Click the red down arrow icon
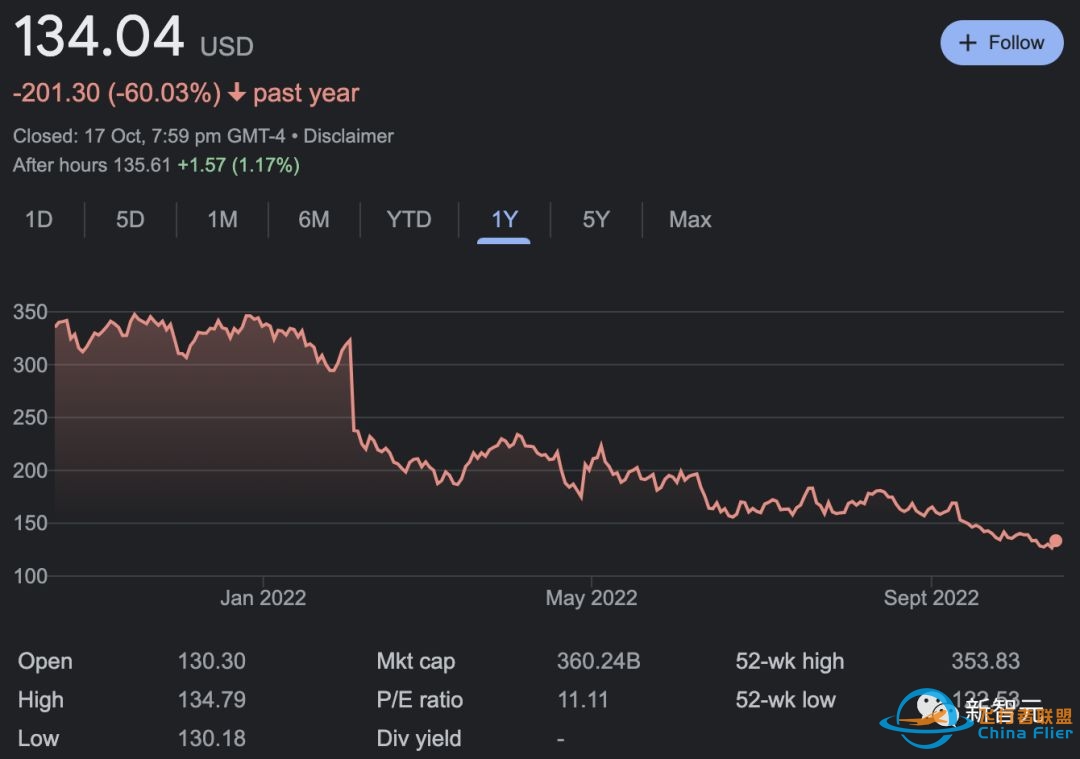Viewport: 1080px width, 759px height. coord(237,93)
